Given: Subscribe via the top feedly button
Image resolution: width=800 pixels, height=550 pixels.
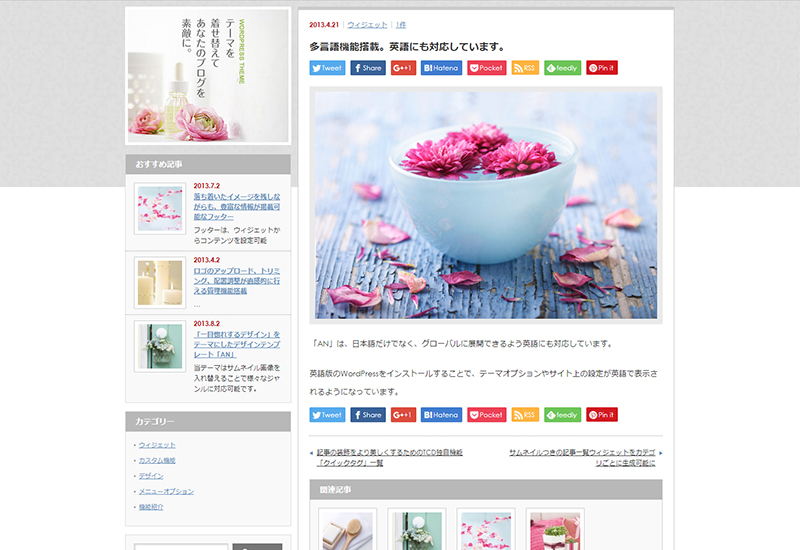Looking at the screenshot, I should point(562,68).
